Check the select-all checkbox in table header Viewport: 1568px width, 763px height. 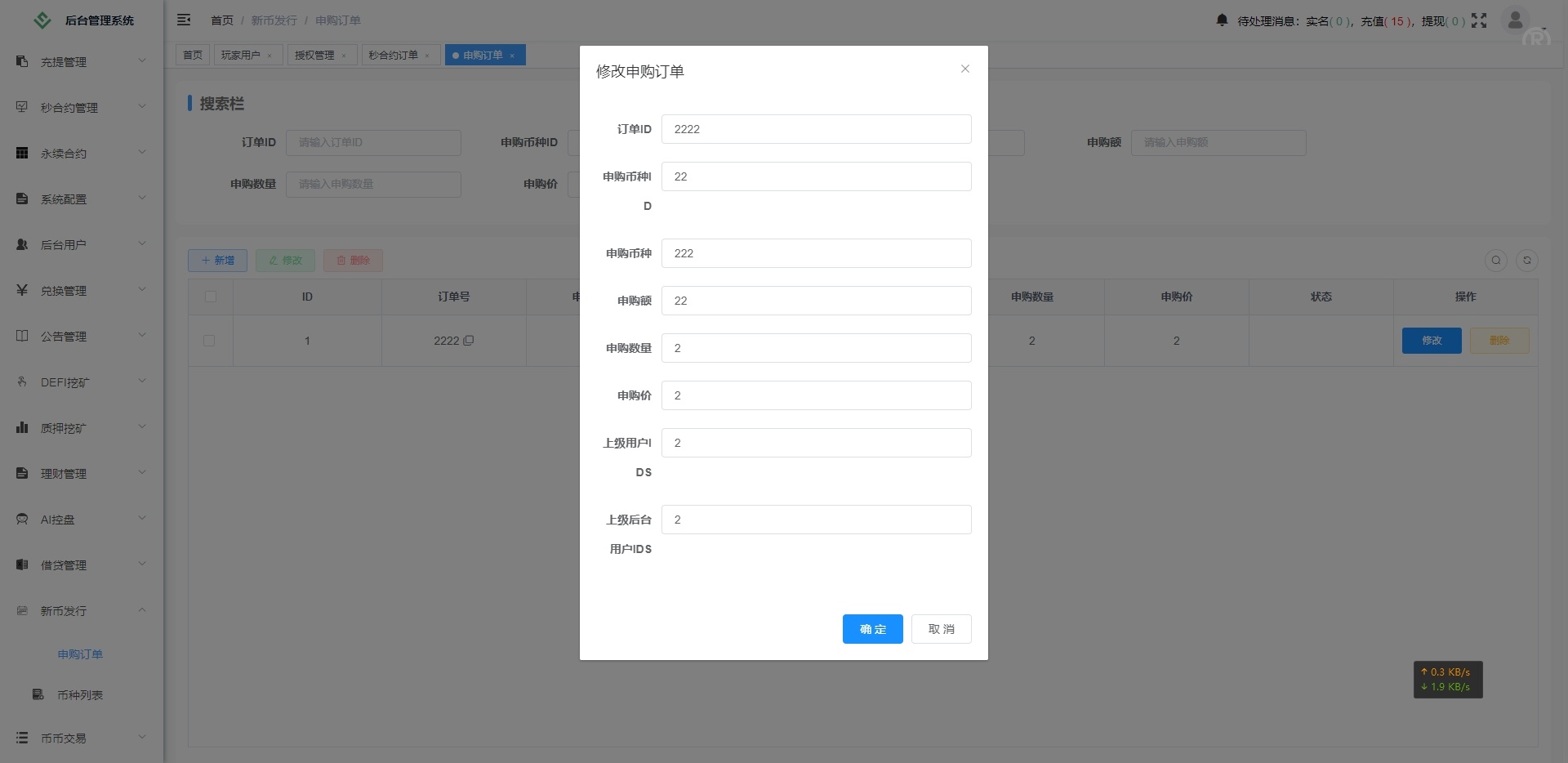click(210, 297)
